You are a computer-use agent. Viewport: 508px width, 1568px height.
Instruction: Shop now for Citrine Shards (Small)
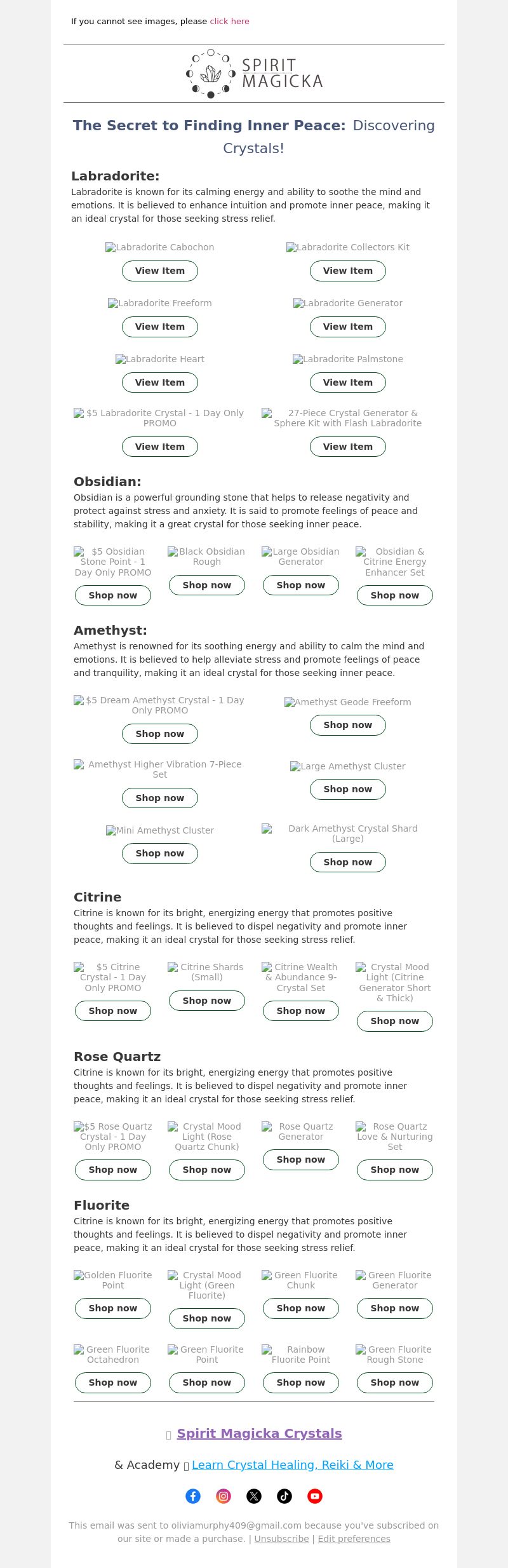pos(207,1001)
